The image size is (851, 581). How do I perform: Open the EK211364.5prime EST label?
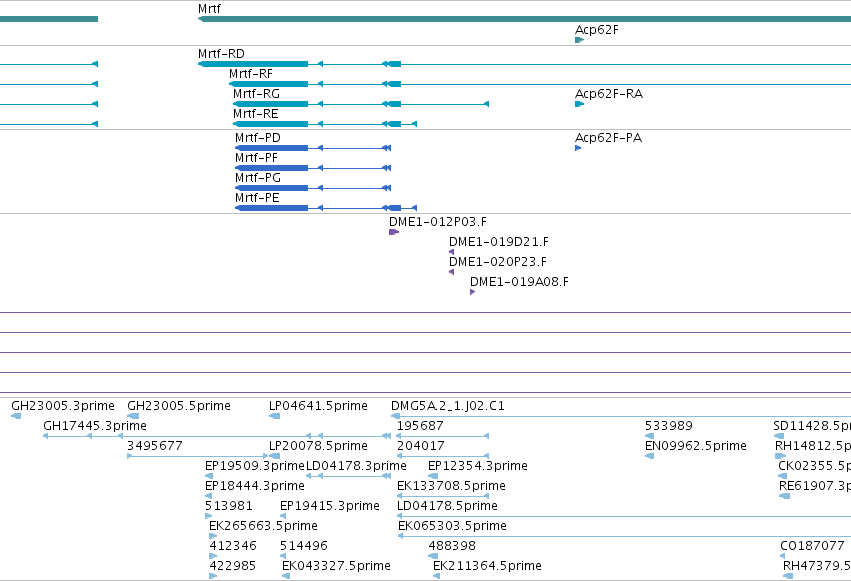[487, 566]
